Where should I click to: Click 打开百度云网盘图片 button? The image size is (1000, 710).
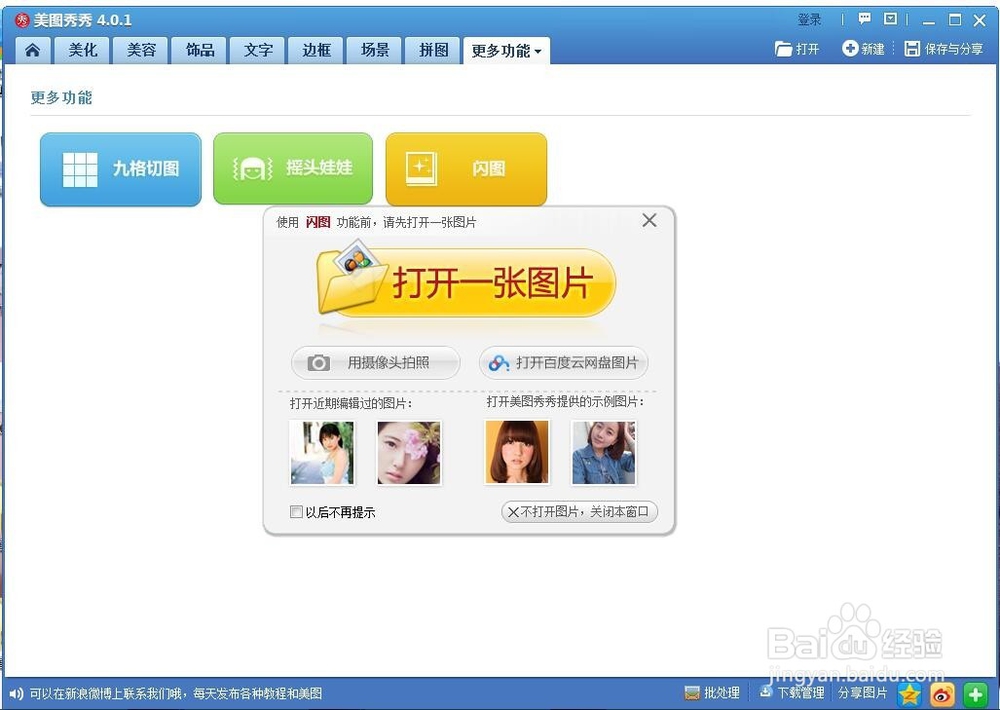click(x=563, y=363)
